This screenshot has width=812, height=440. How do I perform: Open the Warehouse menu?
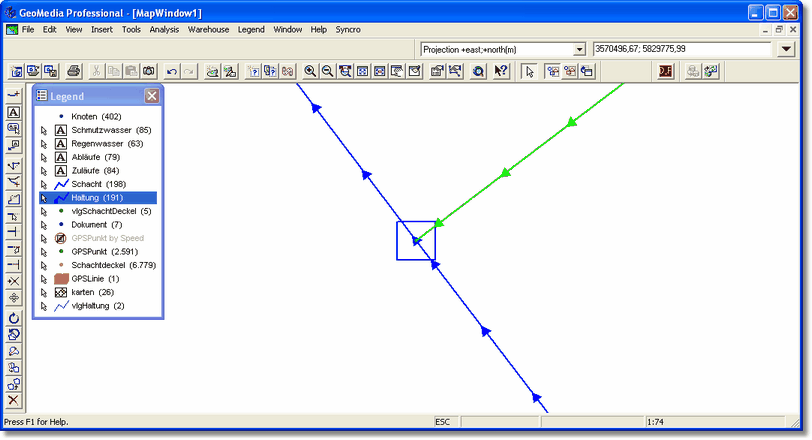coord(208,30)
